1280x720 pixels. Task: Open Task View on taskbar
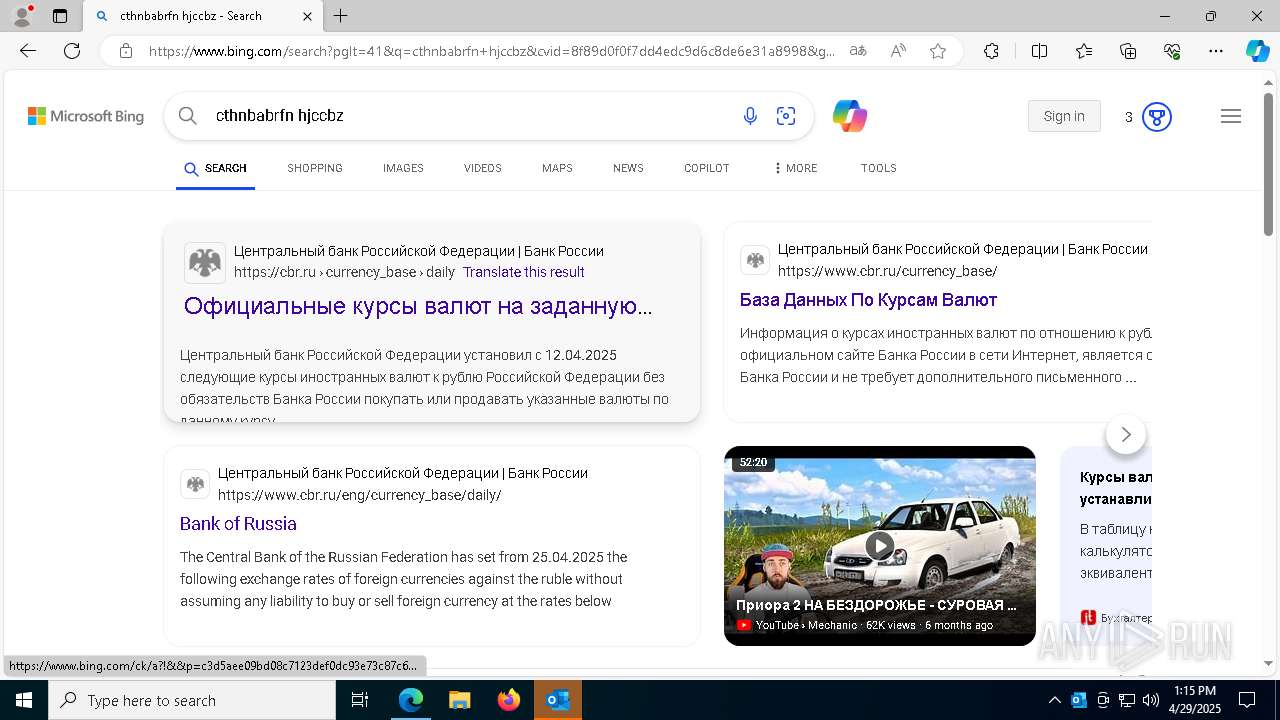click(x=360, y=700)
